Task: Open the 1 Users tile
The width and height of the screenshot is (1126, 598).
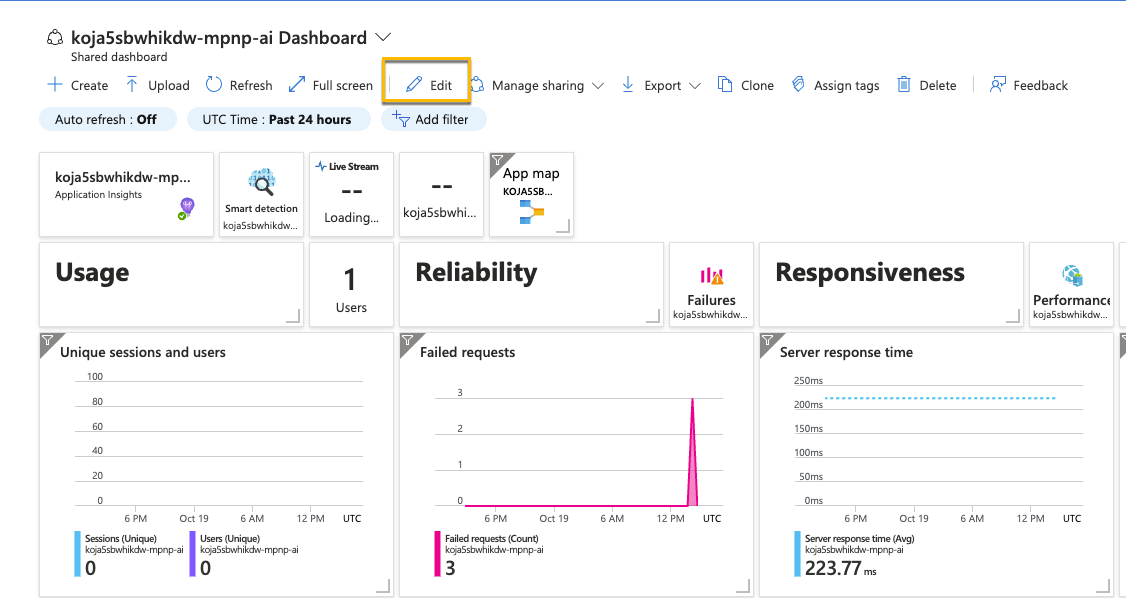Action: tap(351, 284)
